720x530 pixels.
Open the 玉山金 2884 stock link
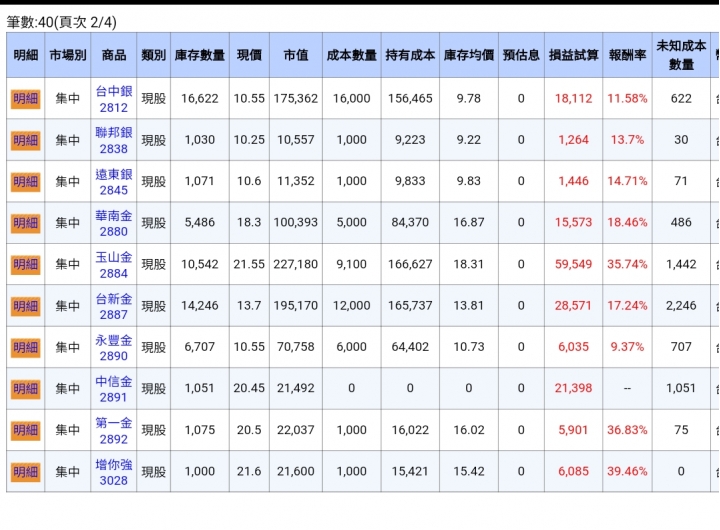coord(114,265)
